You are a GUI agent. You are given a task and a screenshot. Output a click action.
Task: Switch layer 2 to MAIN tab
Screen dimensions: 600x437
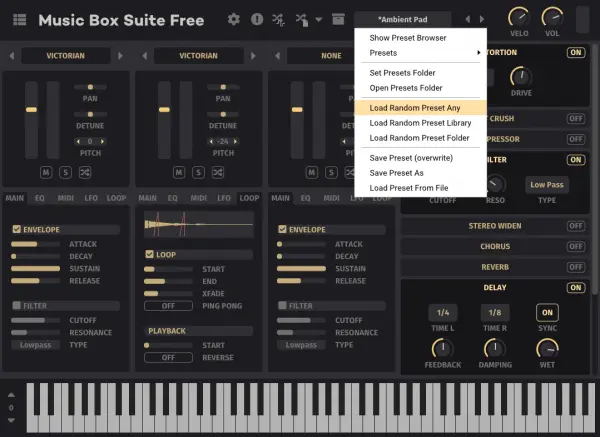147,198
